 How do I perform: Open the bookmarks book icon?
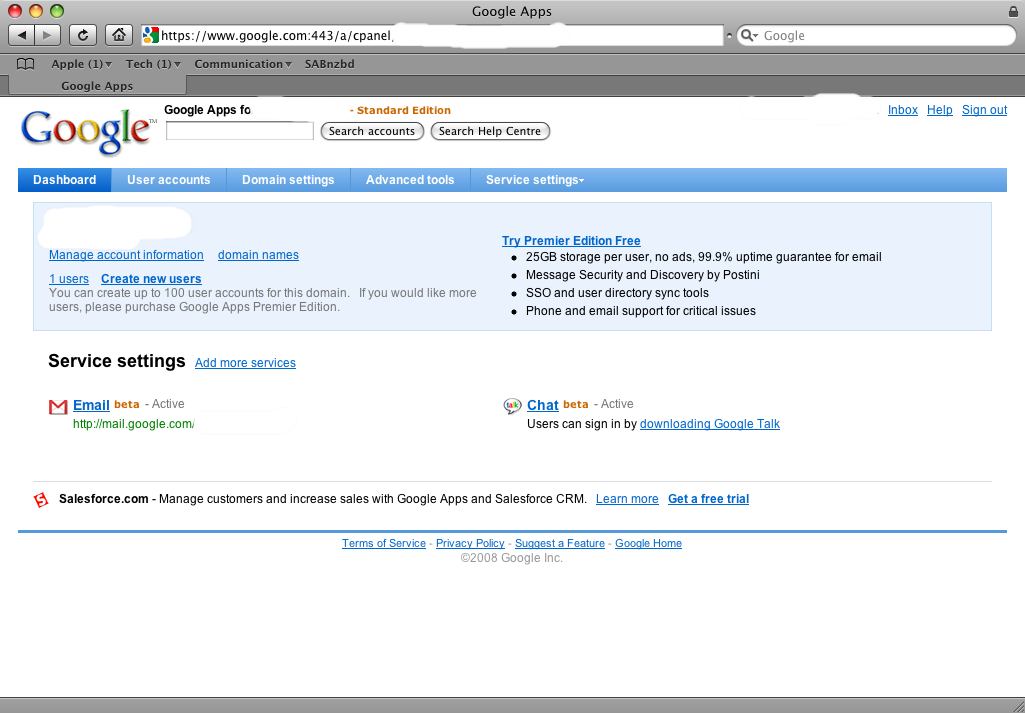[25, 64]
